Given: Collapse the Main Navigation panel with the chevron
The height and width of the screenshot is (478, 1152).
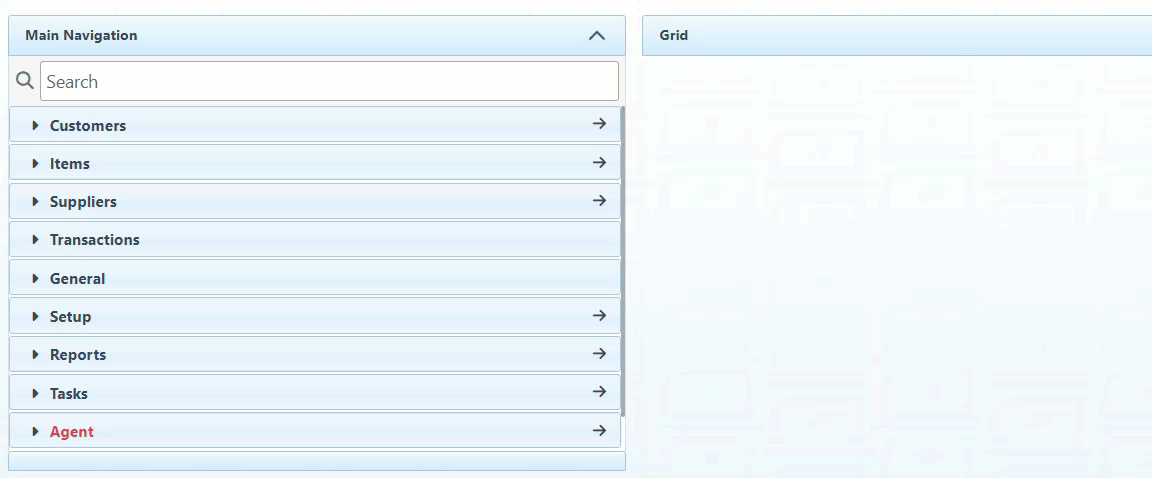Looking at the screenshot, I should 597,35.
